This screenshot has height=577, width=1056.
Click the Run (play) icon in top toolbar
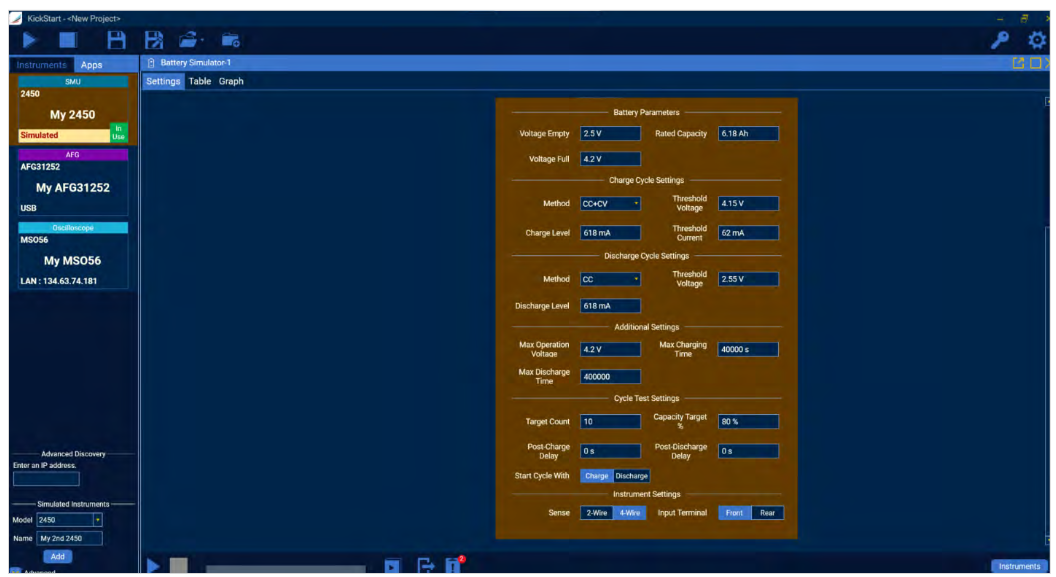pos(28,40)
